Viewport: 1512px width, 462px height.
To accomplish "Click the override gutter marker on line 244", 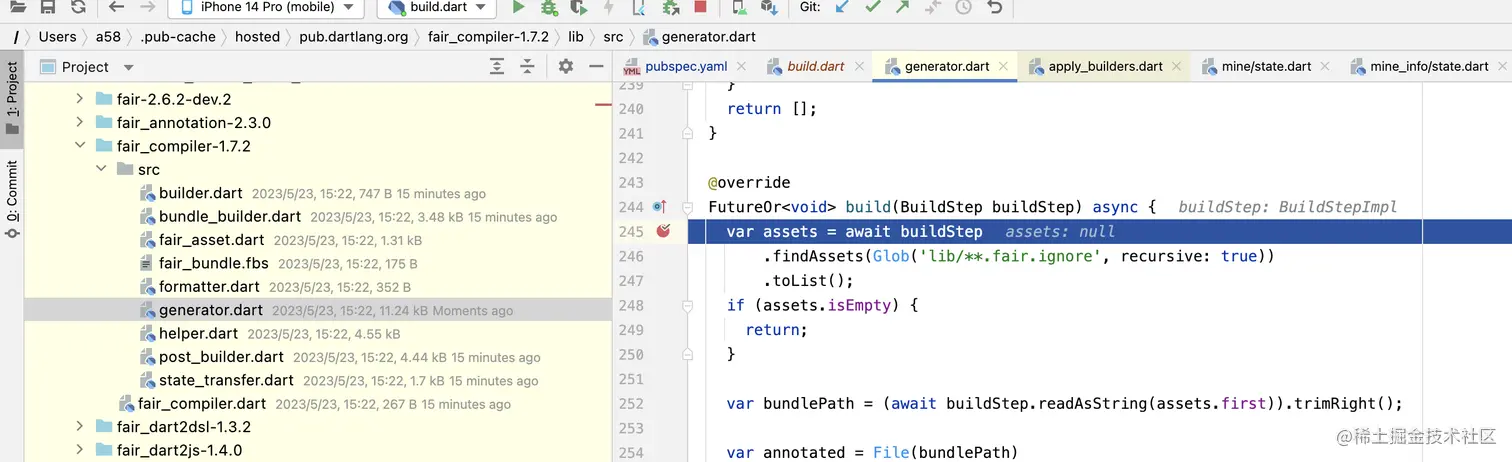I will click(x=659, y=207).
